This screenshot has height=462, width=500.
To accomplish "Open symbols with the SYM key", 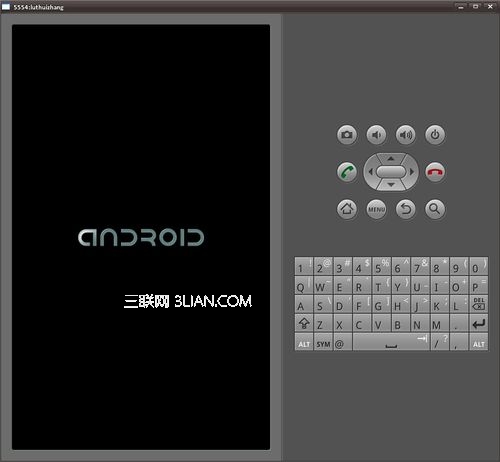I will coord(323,342).
